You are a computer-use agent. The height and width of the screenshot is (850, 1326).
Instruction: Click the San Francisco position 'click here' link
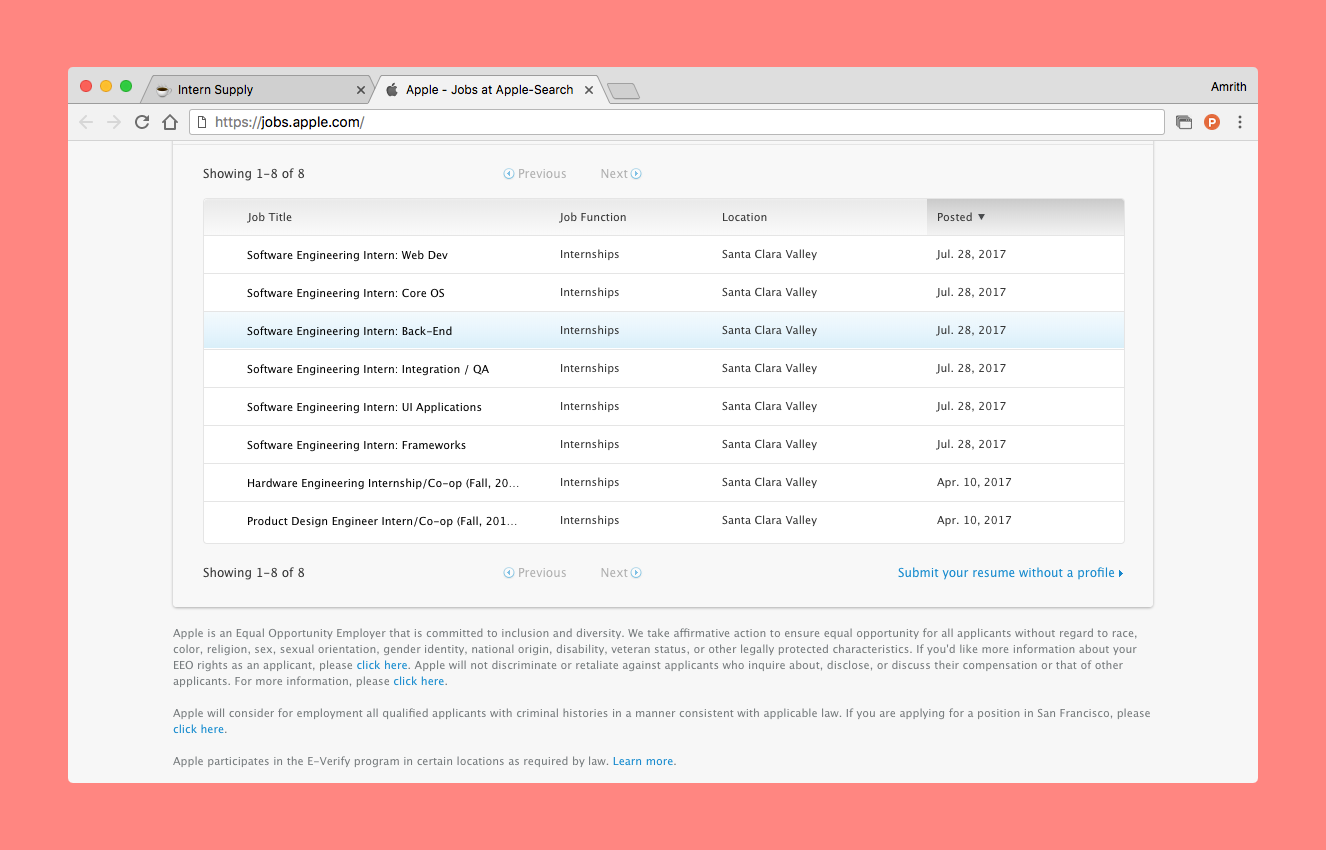click(199, 729)
